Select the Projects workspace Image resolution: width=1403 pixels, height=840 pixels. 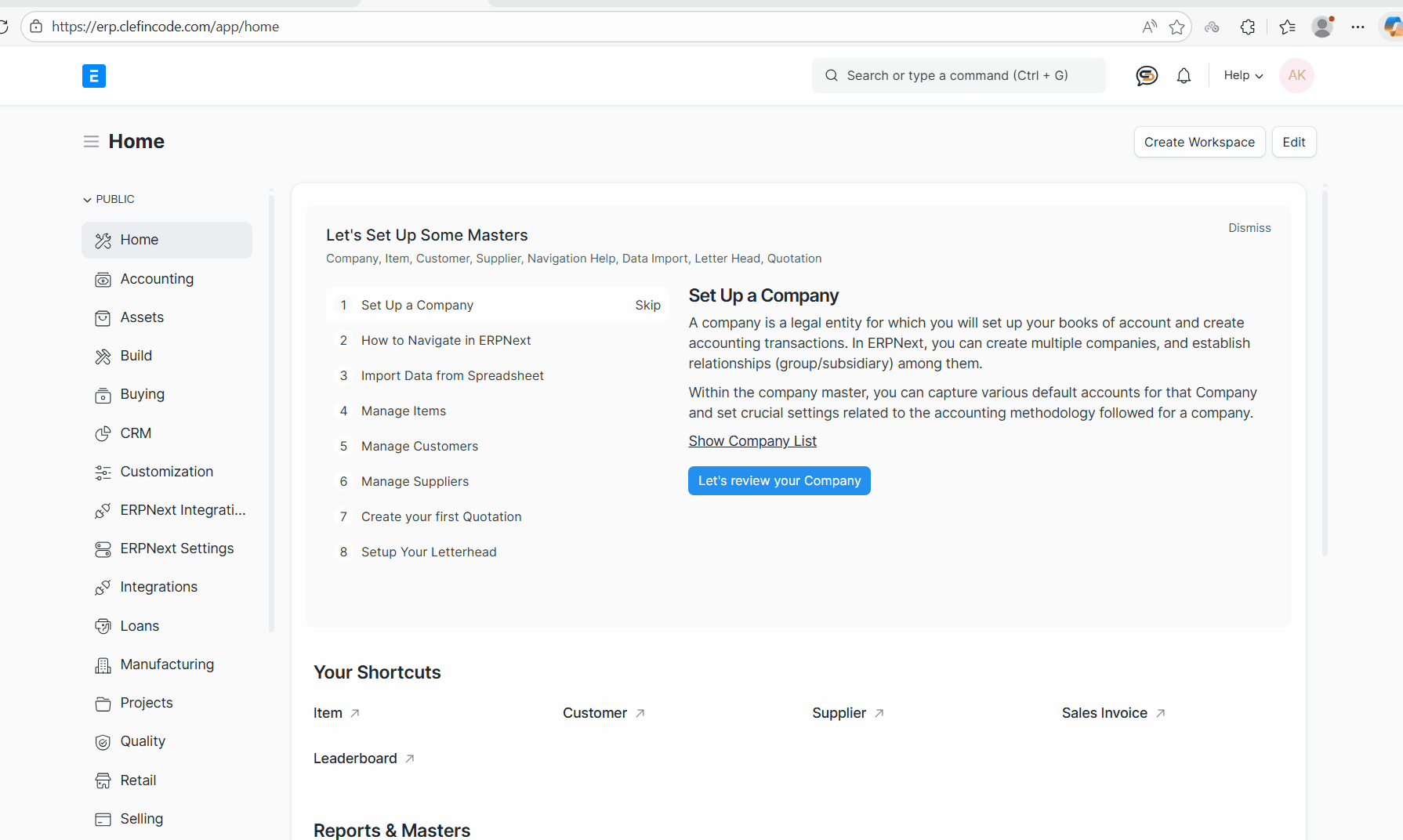point(146,703)
